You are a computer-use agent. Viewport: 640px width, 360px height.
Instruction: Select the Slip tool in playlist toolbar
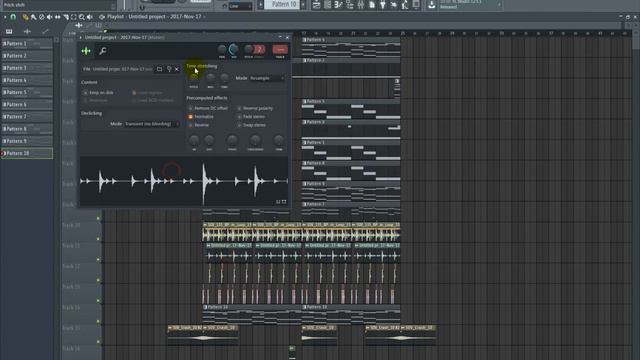click(58, 17)
